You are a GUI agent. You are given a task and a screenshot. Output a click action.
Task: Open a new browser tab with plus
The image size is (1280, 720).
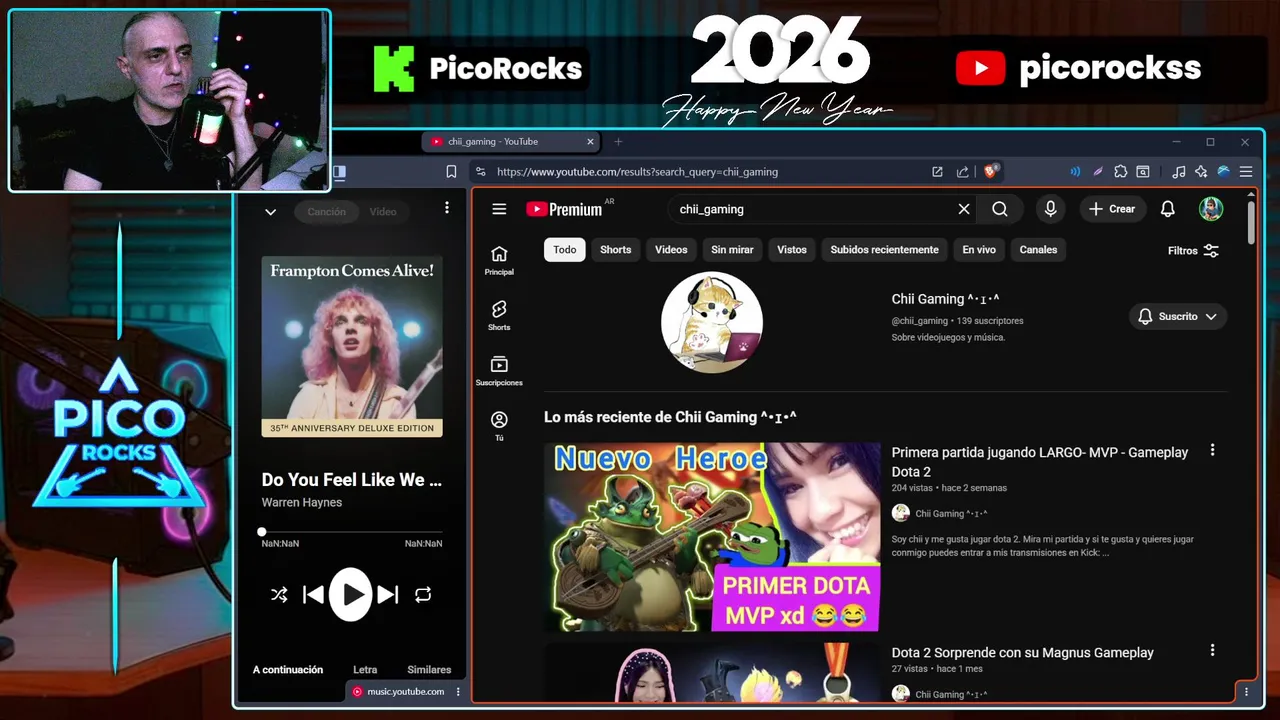coord(618,141)
